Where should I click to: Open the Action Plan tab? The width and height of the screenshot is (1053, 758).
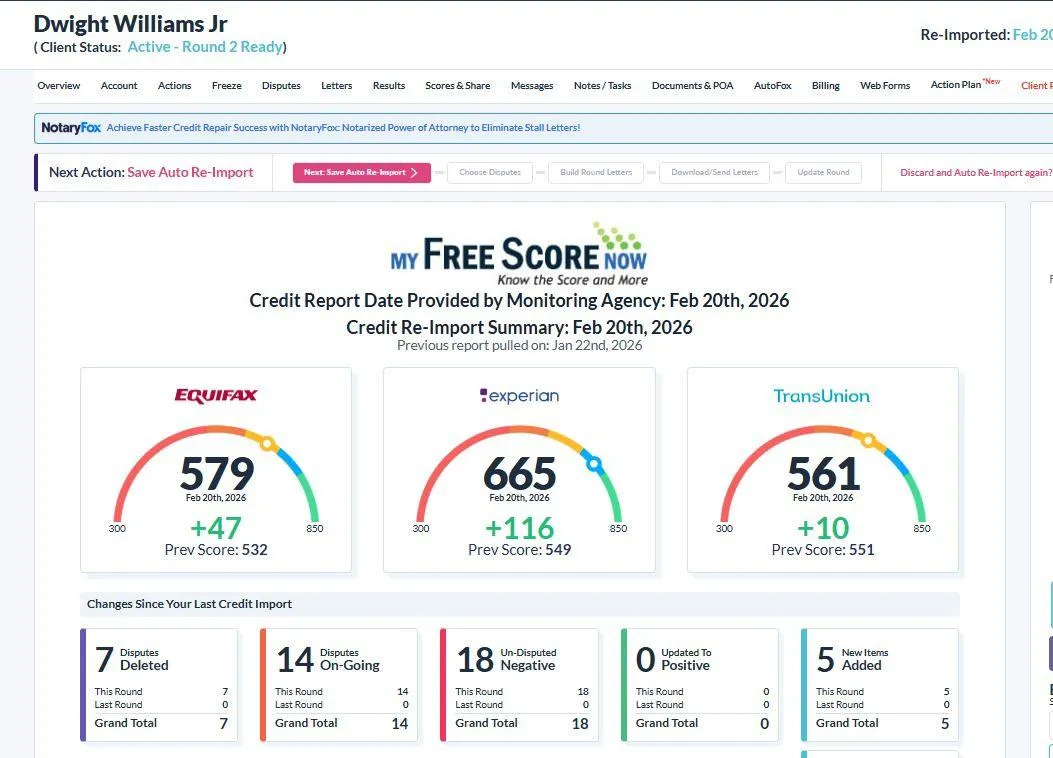(965, 84)
